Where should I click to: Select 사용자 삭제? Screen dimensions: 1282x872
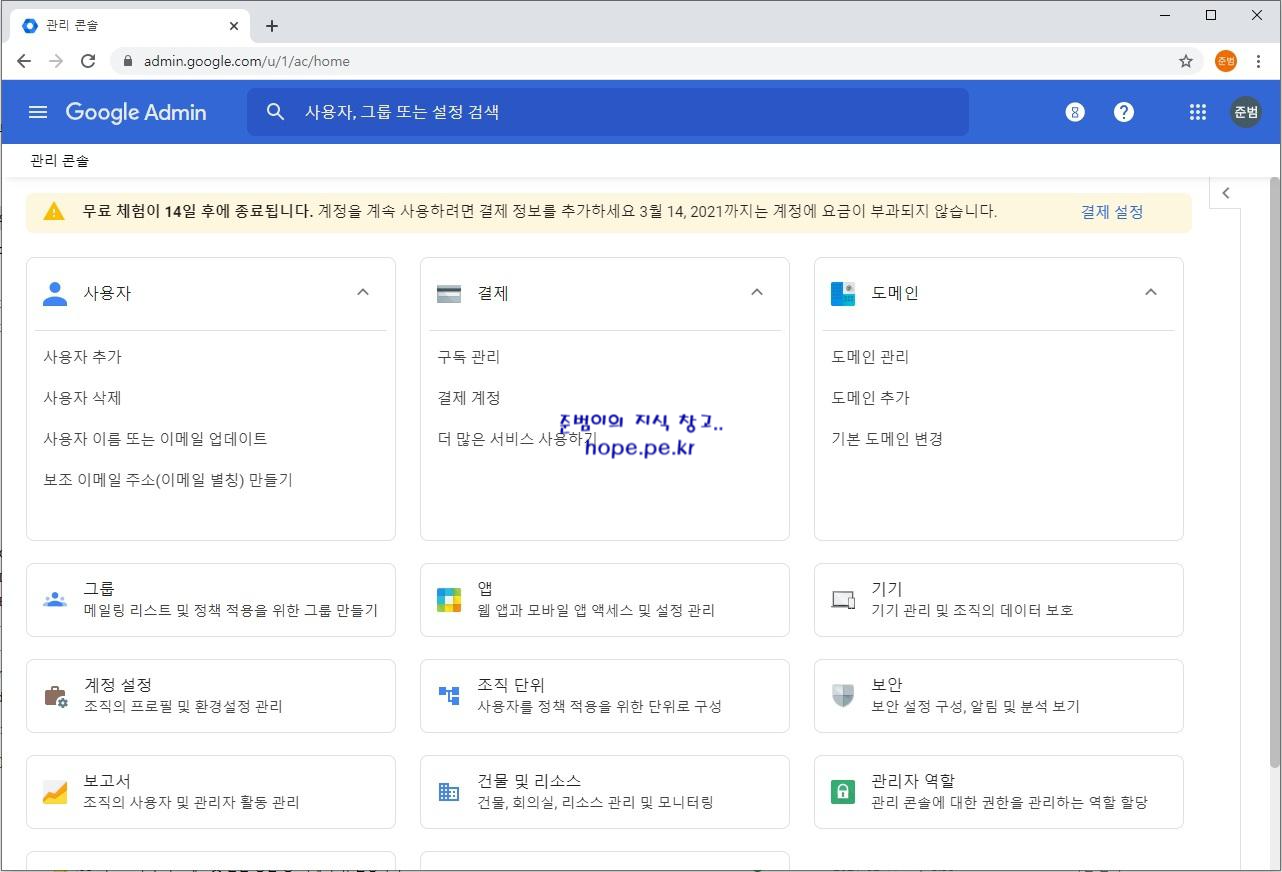(82, 398)
